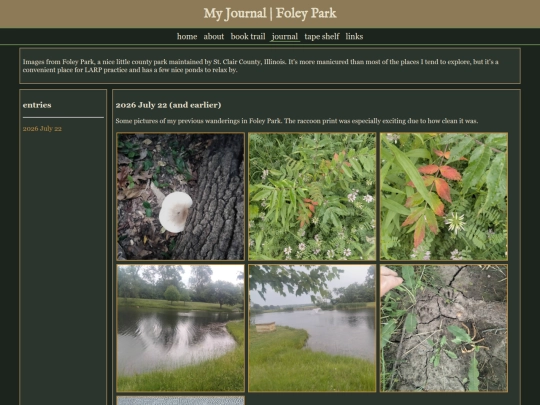View the close-up red leaves photo
Image resolution: width=540 pixels, height=405 pixels.
tap(444, 196)
